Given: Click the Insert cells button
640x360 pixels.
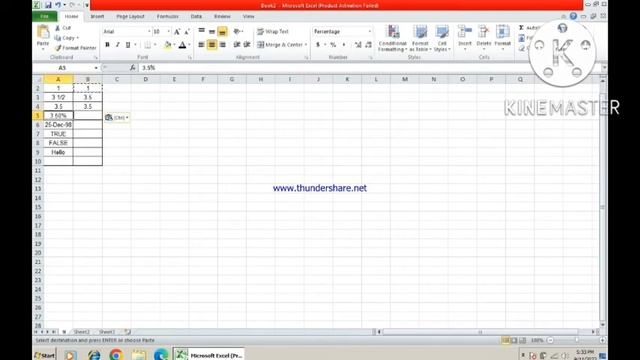Looking at the screenshot, I should [x=464, y=38].
